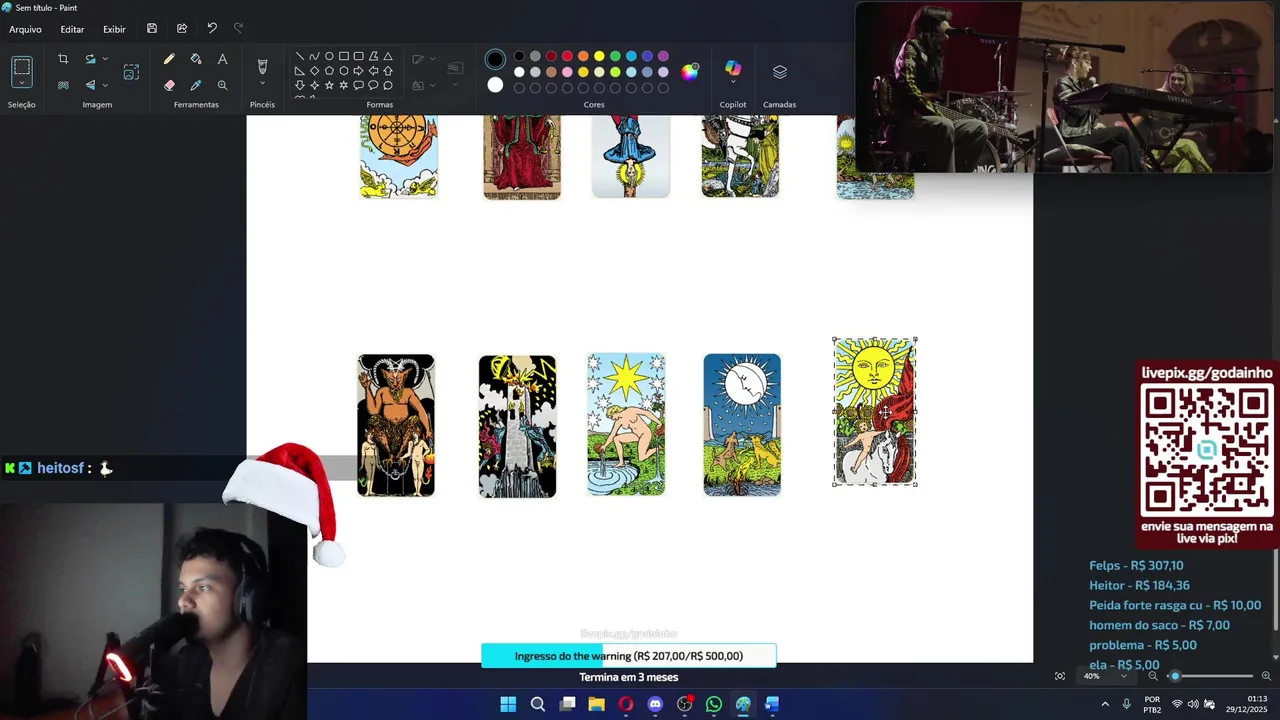Click The Tower tarot card image
The width and height of the screenshot is (1280, 720).
click(517, 426)
